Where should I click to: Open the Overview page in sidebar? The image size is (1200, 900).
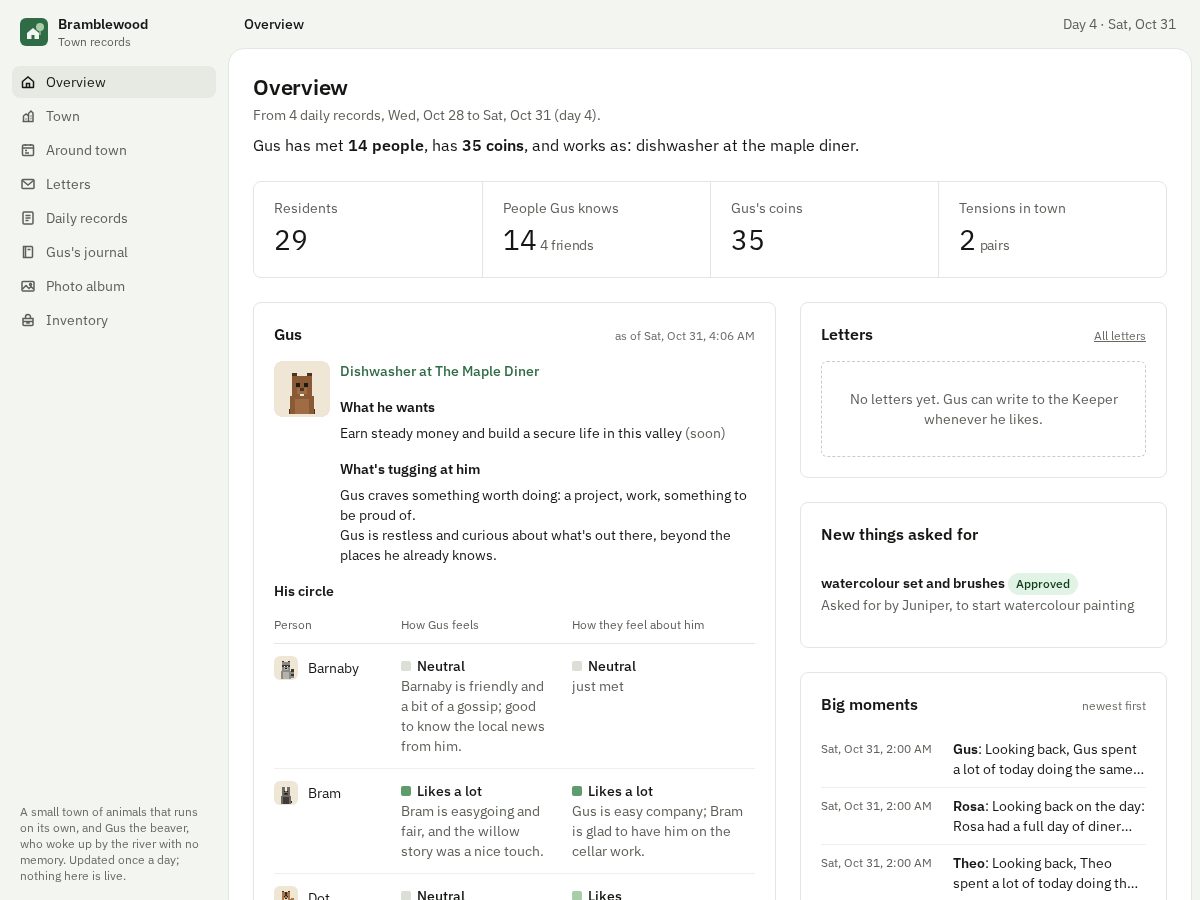click(114, 82)
